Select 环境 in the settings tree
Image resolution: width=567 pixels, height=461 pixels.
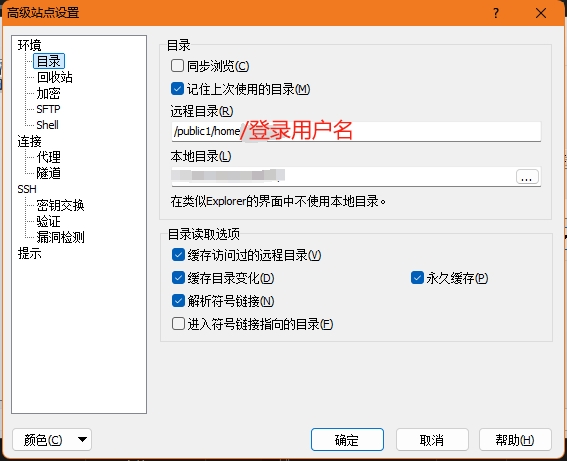29,45
